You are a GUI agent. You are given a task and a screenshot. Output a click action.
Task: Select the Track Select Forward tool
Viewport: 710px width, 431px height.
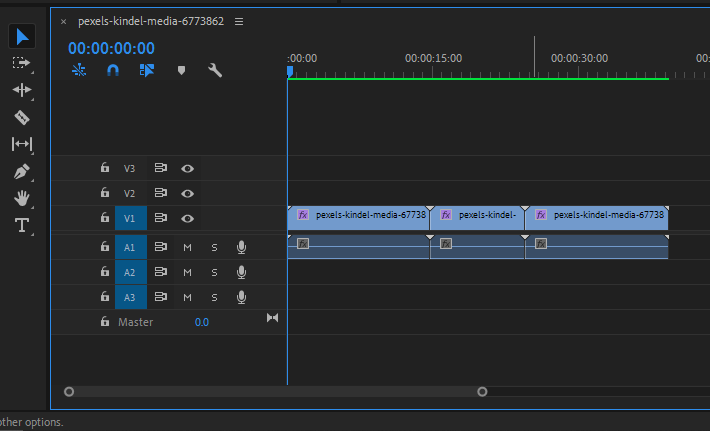pyautogui.click(x=21, y=63)
